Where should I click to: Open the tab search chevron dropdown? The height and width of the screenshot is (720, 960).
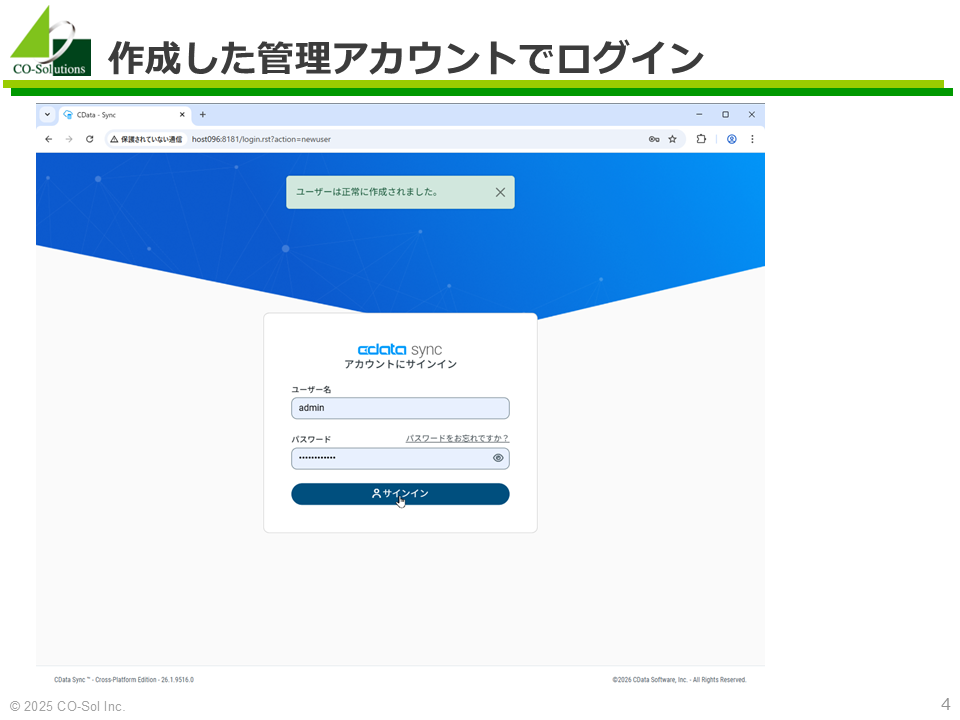47,115
